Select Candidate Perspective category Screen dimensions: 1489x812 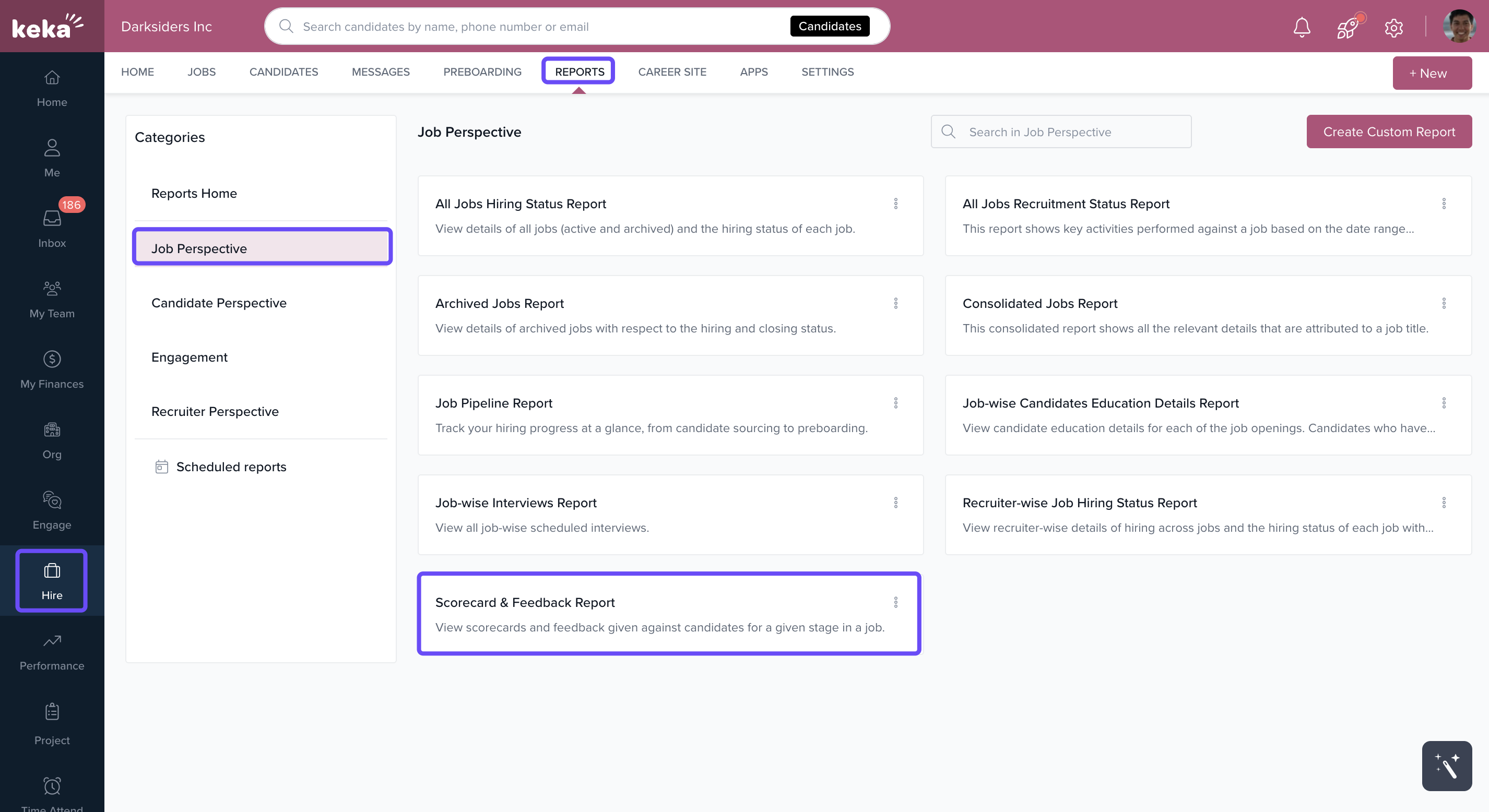pyautogui.click(x=218, y=303)
